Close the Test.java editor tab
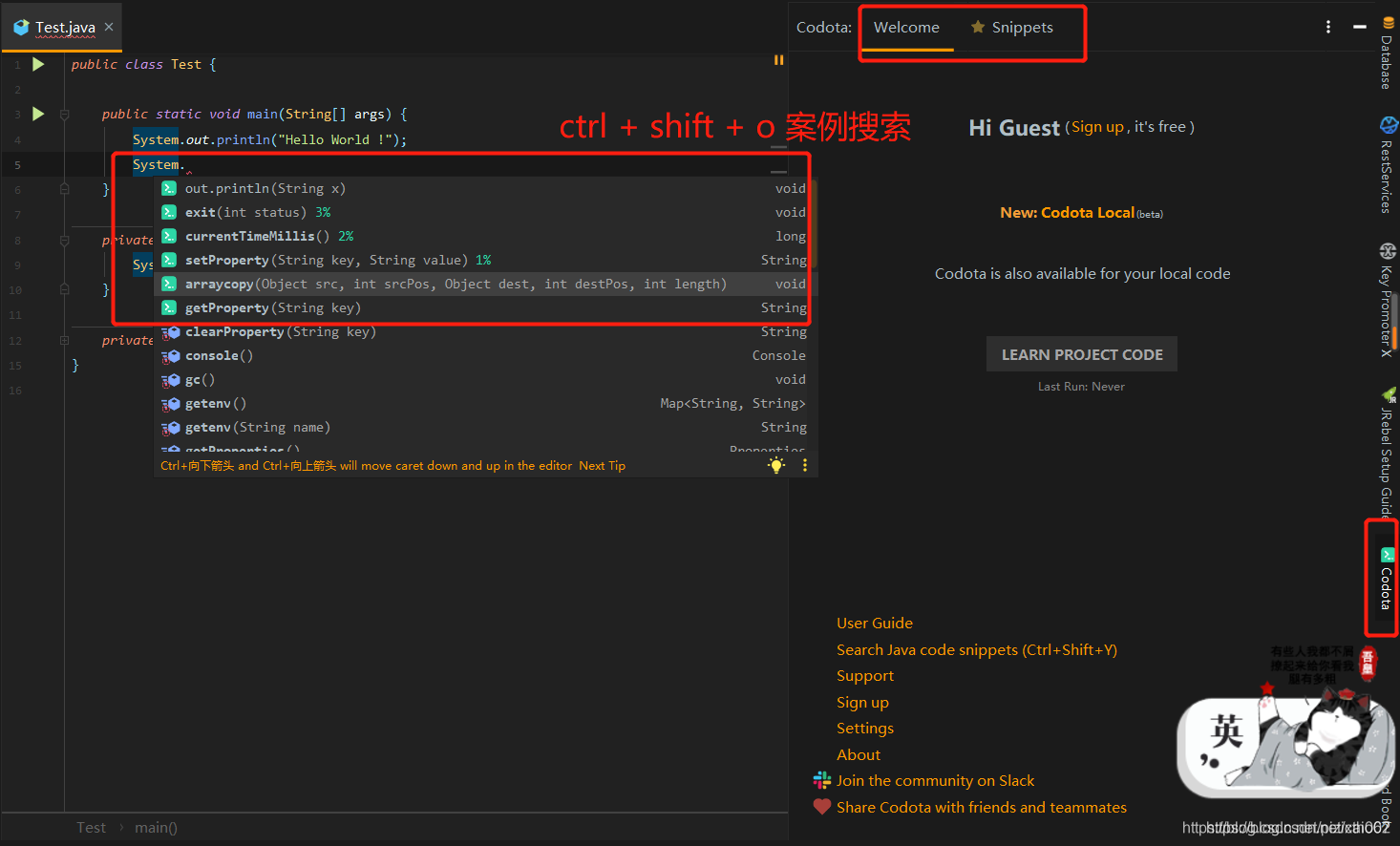The width and height of the screenshot is (1400, 846). (109, 27)
